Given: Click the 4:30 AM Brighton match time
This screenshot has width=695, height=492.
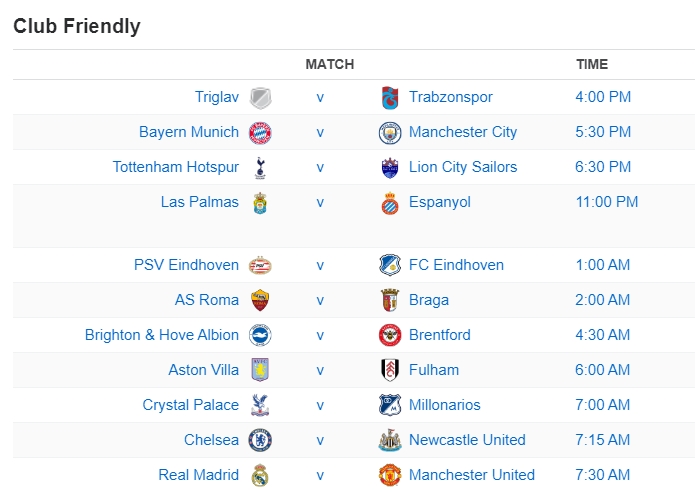Looking at the screenshot, I should pos(603,335).
